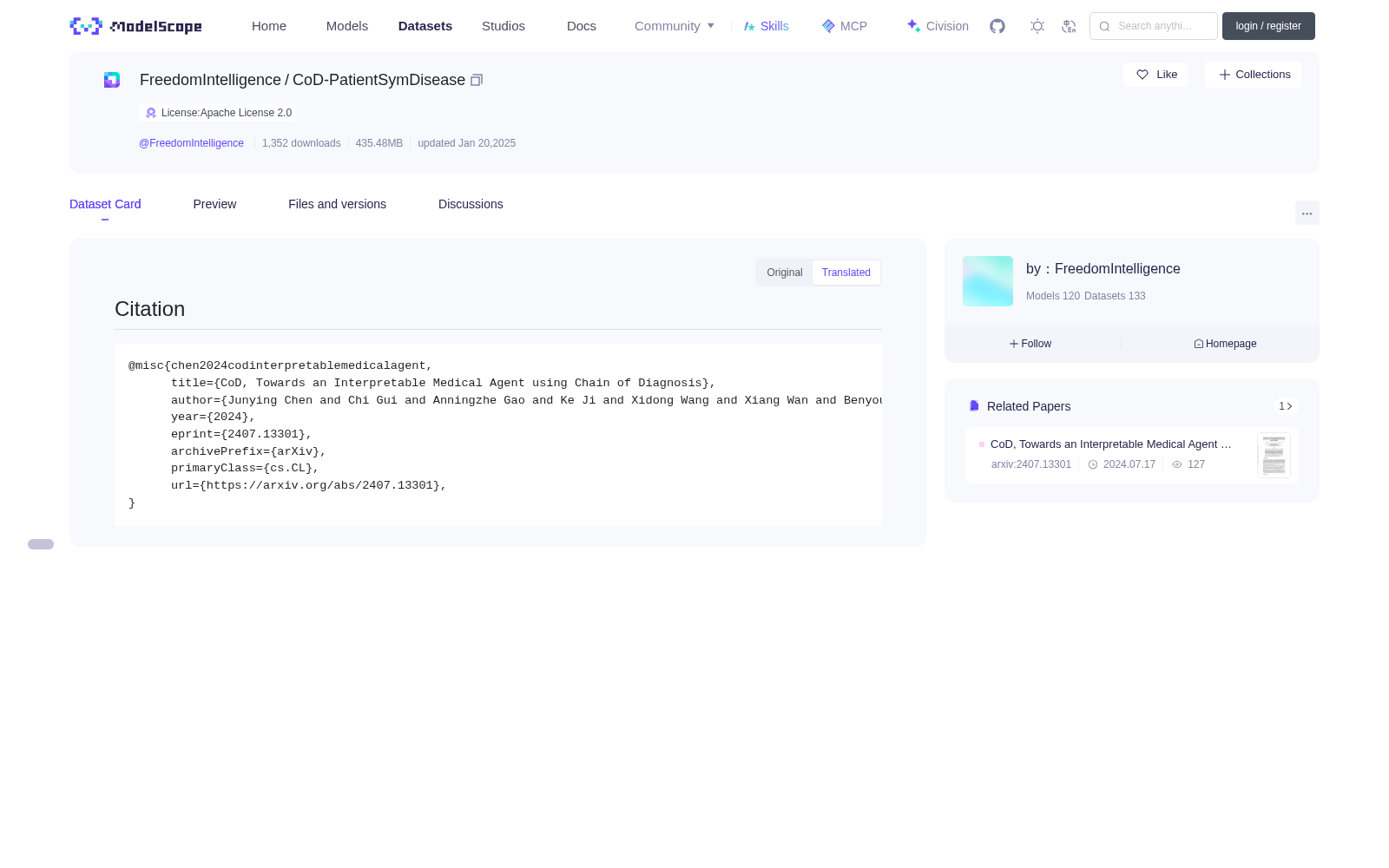Click the paper's view count eye icon
This screenshot has width=1389, height=868.
(1177, 464)
